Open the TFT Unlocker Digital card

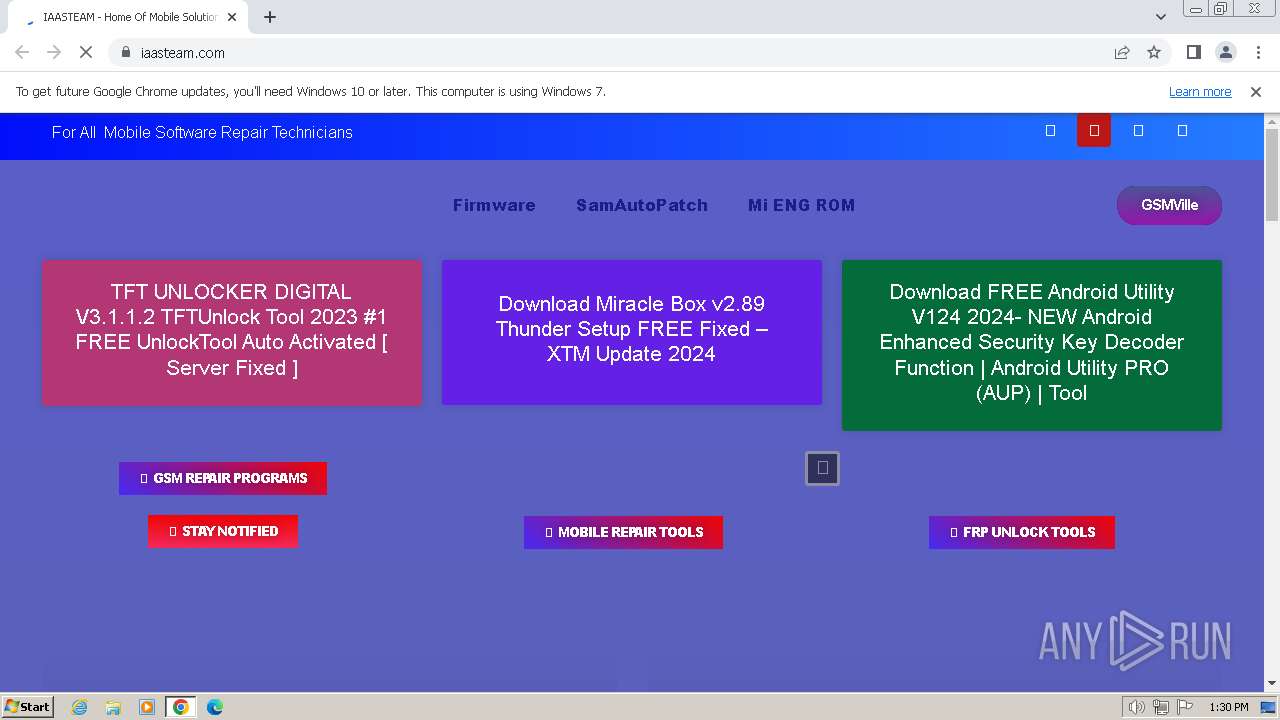click(x=232, y=332)
